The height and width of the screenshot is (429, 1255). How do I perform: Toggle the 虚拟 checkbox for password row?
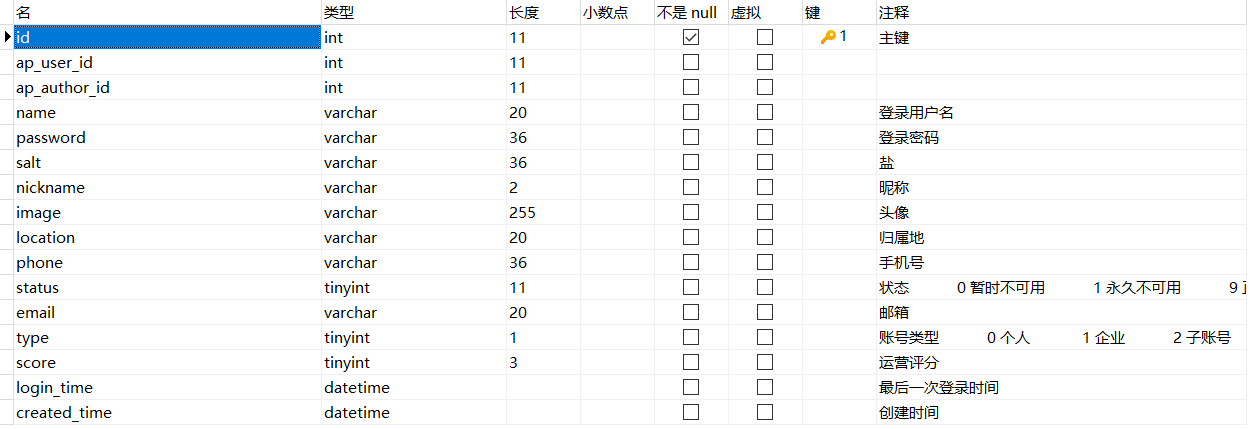(765, 137)
